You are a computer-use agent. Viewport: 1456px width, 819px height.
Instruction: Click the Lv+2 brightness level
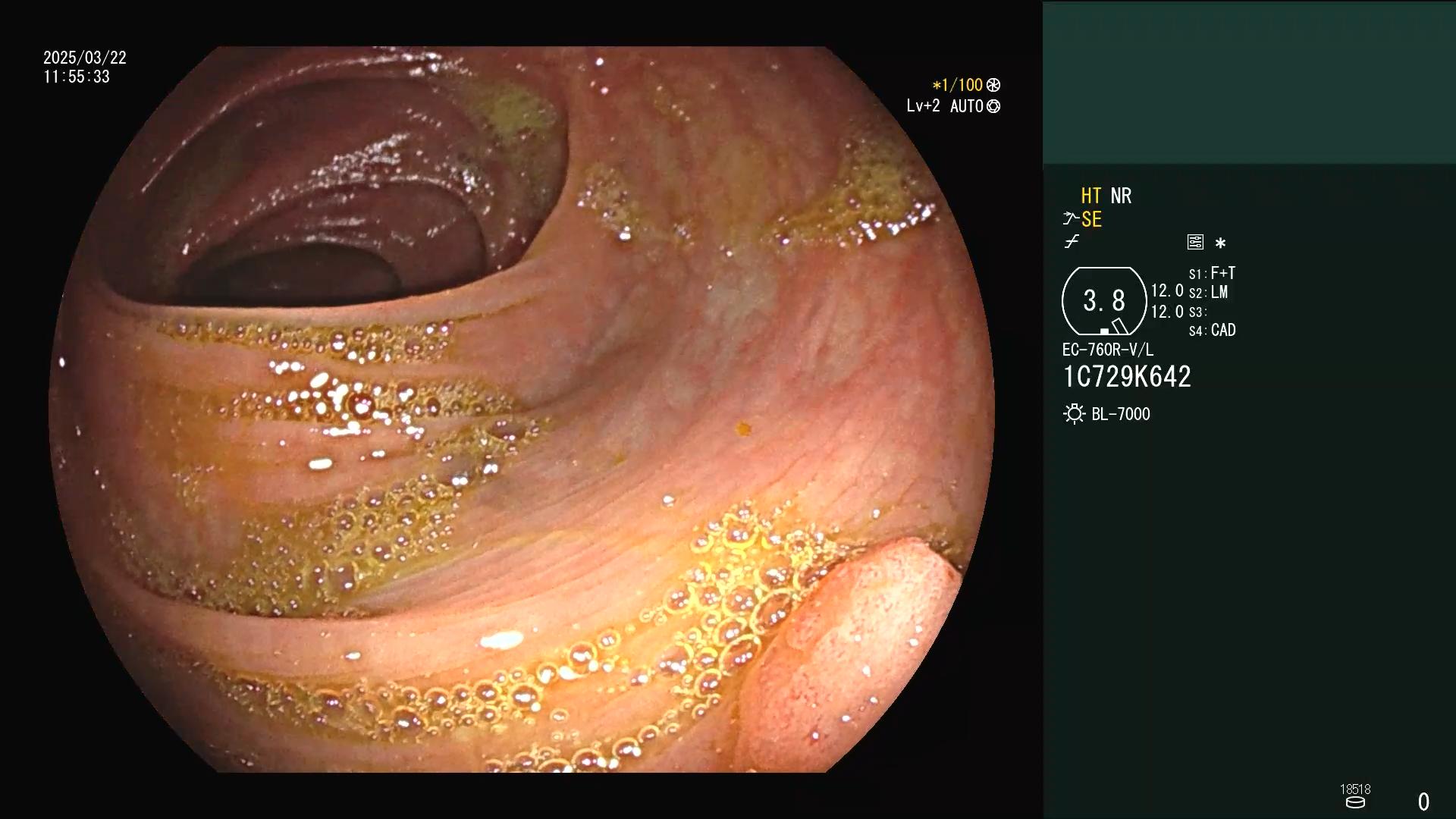[x=923, y=106]
